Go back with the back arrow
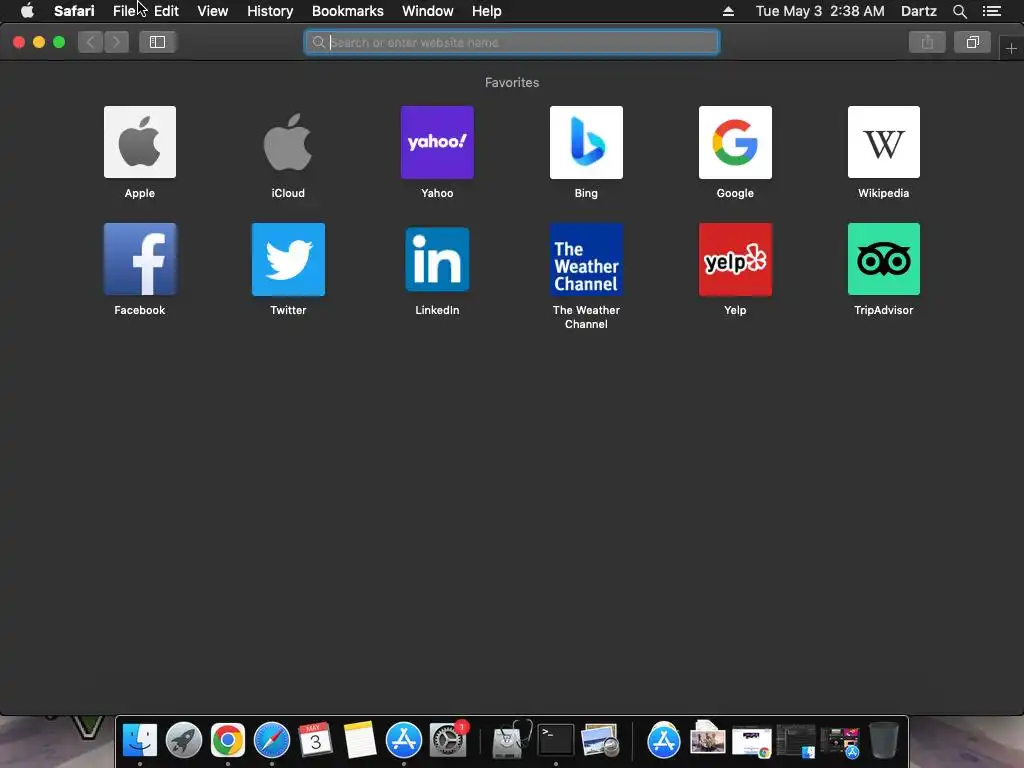1024x768 pixels. [x=91, y=42]
